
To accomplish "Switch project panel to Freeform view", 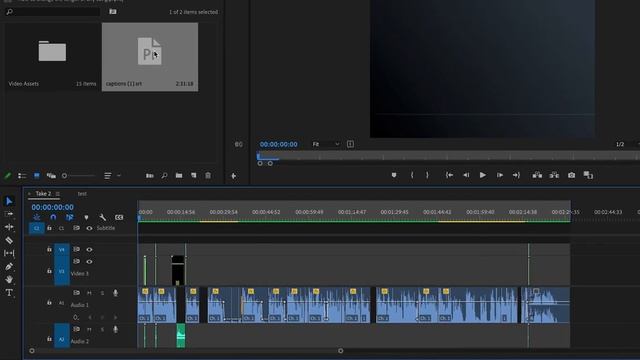I will click(x=51, y=176).
